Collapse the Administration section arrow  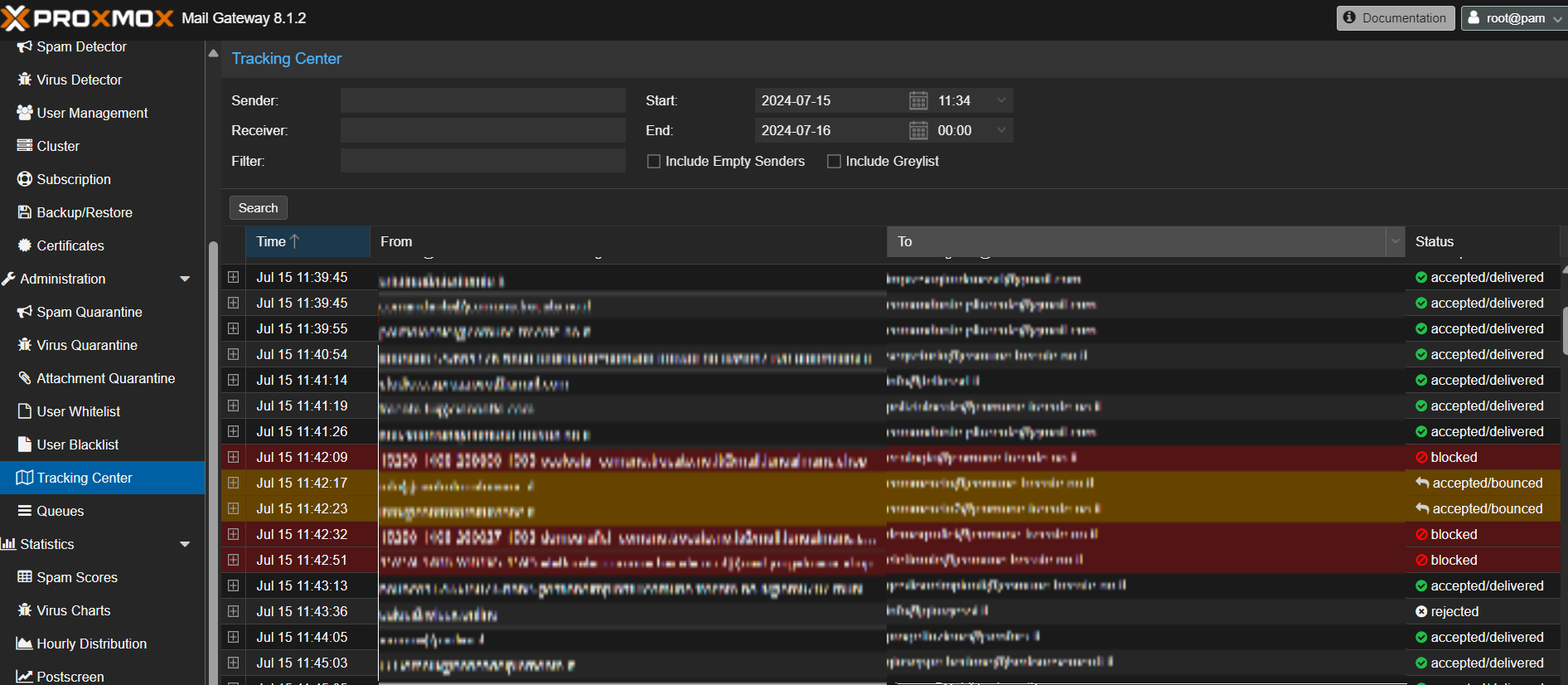[185, 279]
